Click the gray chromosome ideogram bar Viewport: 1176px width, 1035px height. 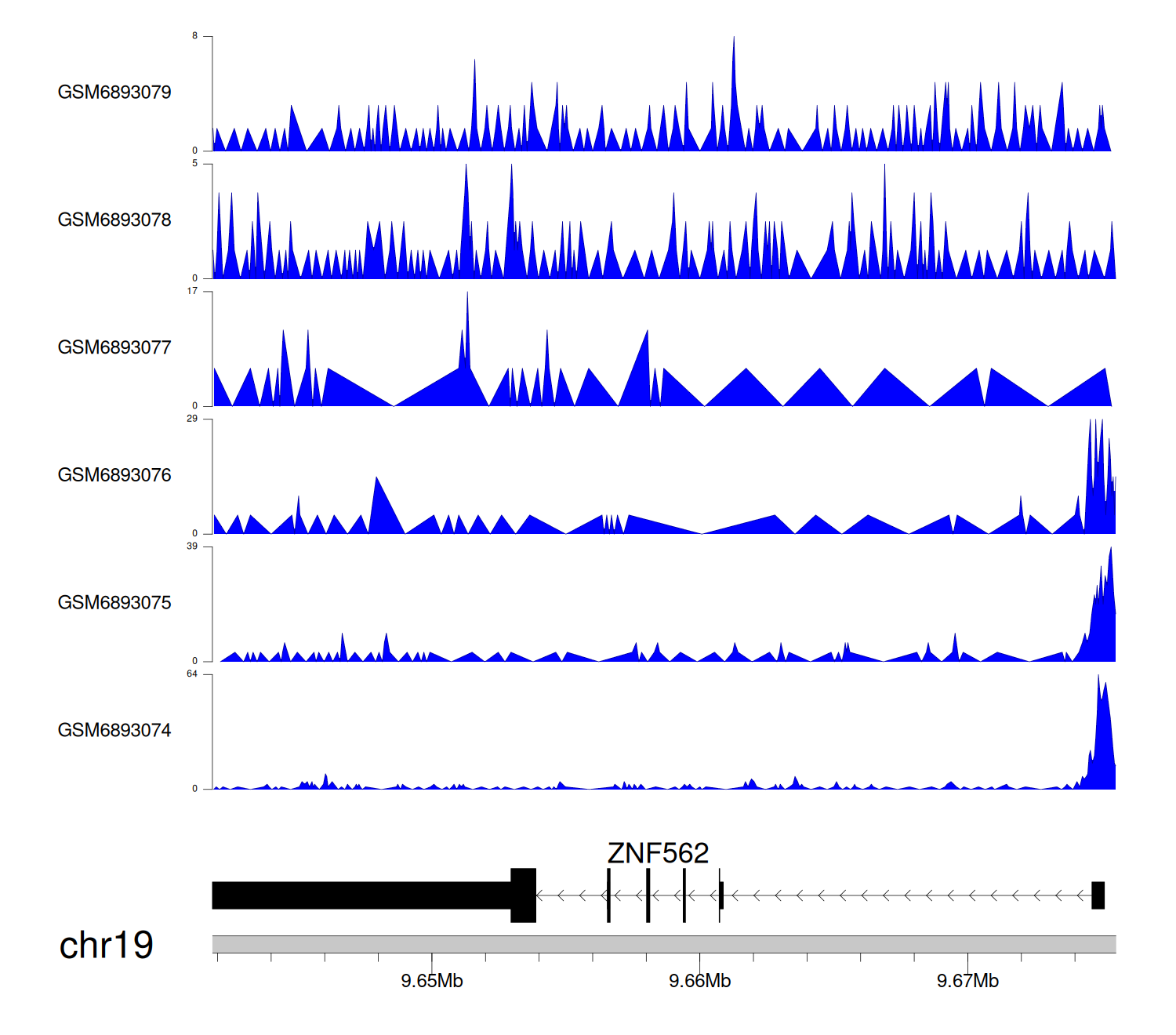coord(663,944)
